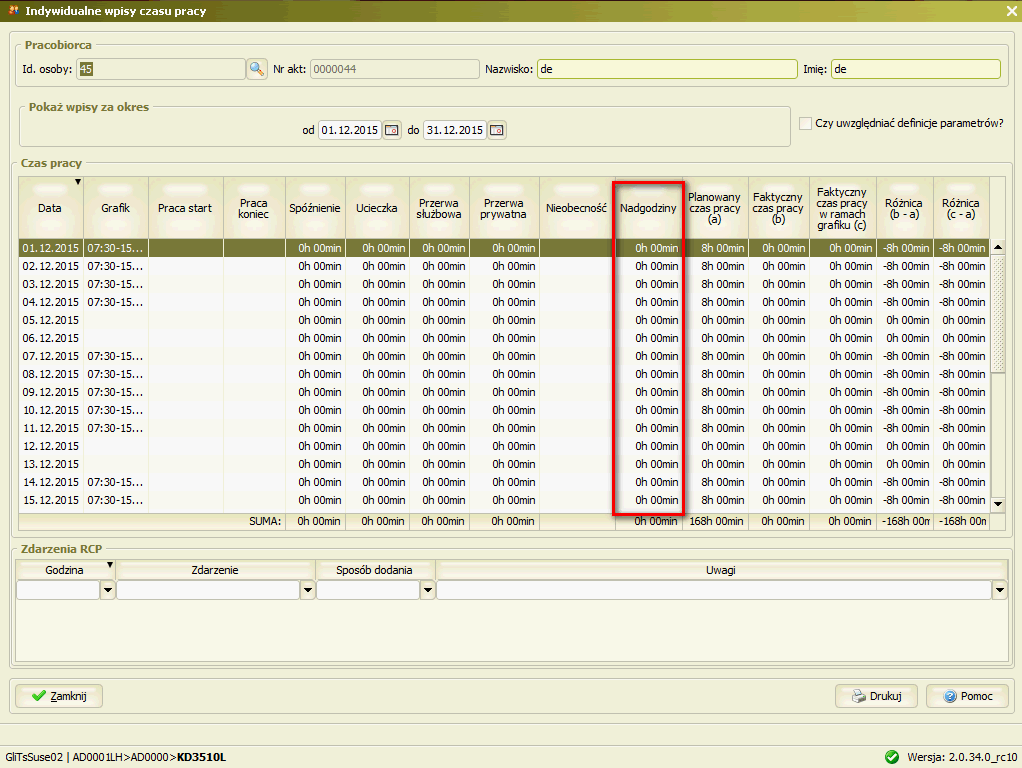This screenshot has height=768, width=1022.
Task: Expand the Sposób dodania filter dropdown
Action: point(428,591)
